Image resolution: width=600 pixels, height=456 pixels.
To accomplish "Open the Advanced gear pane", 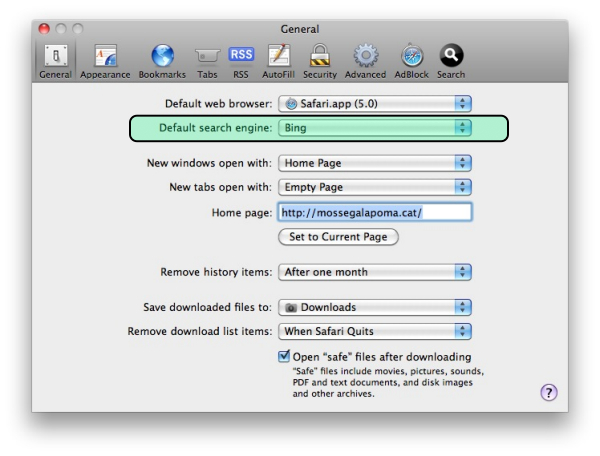I will click(x=365, y=61).
